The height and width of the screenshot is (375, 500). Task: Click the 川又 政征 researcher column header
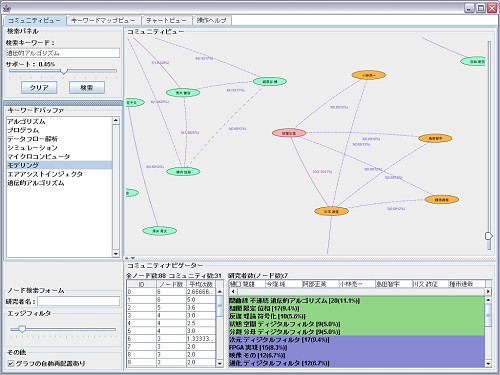tap(430, 284)
